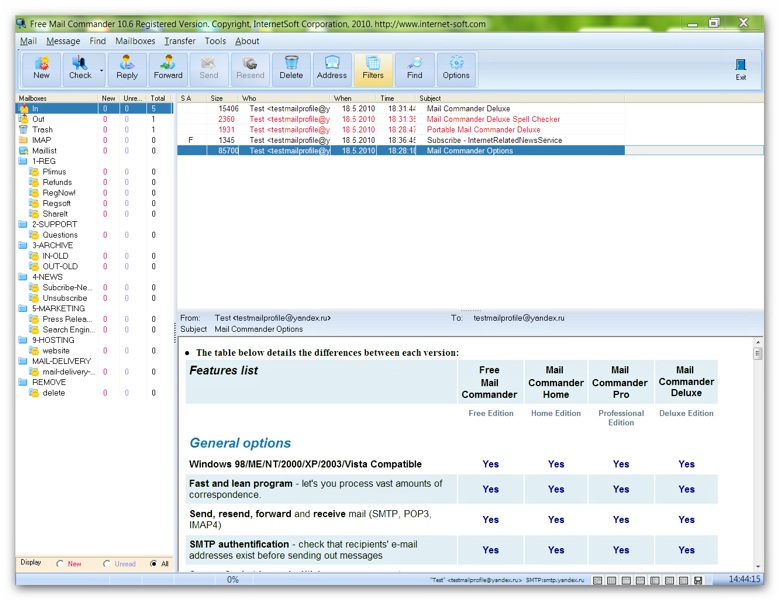Collapse the 1-REG folder group
The height and width of the screenshot is (600, 779).
[23, 161]
